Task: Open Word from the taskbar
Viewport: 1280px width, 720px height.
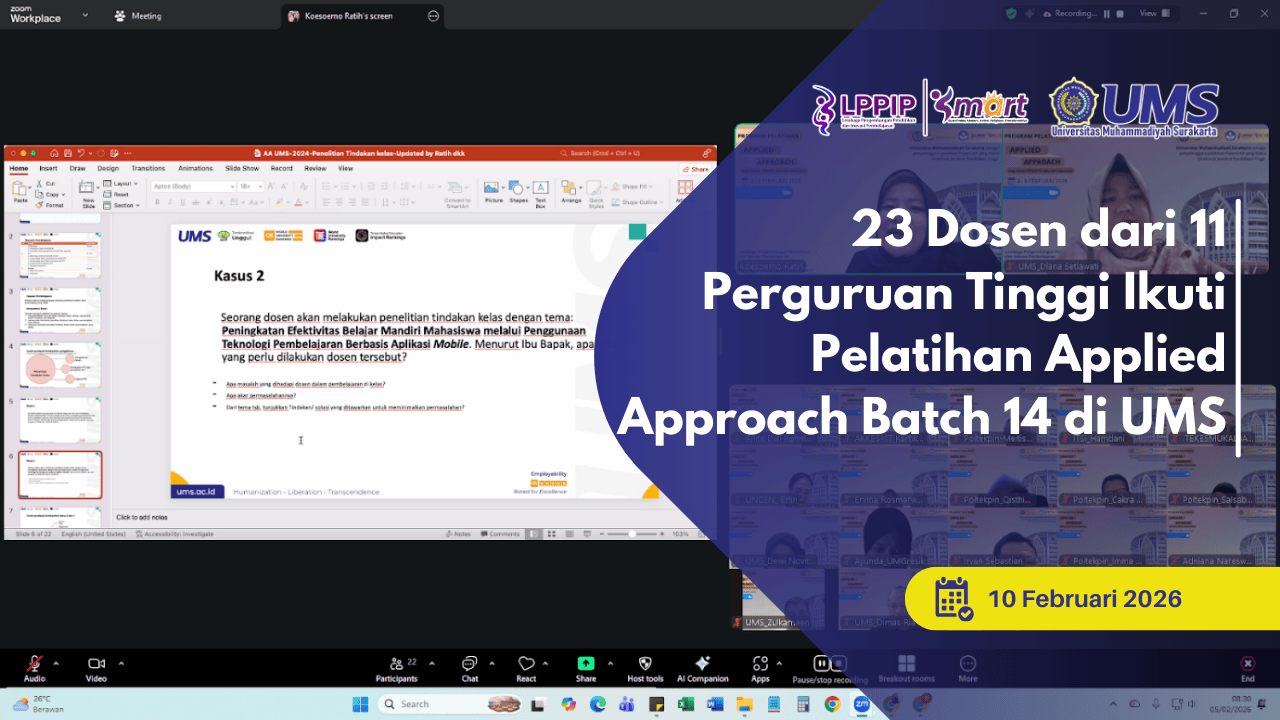Action: [x=715, y=704]
